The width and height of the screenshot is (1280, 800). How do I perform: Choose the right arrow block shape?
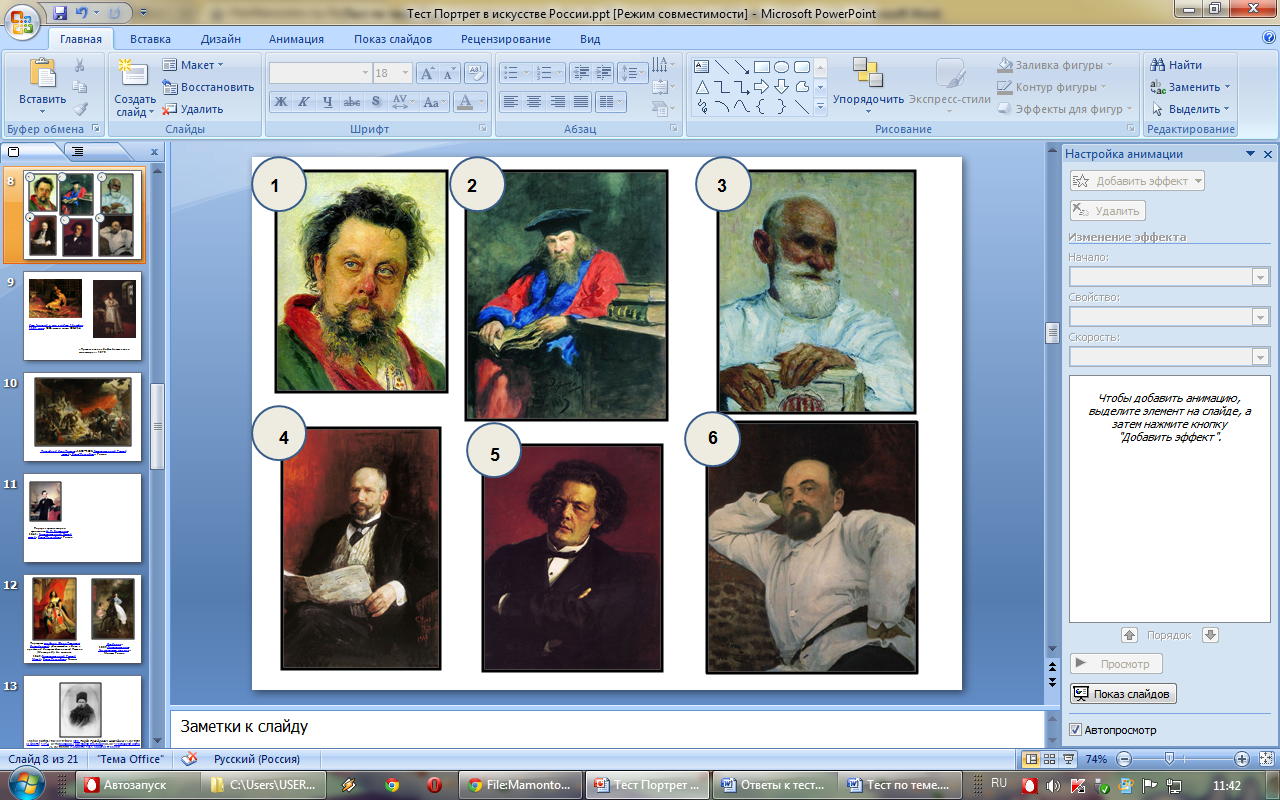(x=762, y=87)
